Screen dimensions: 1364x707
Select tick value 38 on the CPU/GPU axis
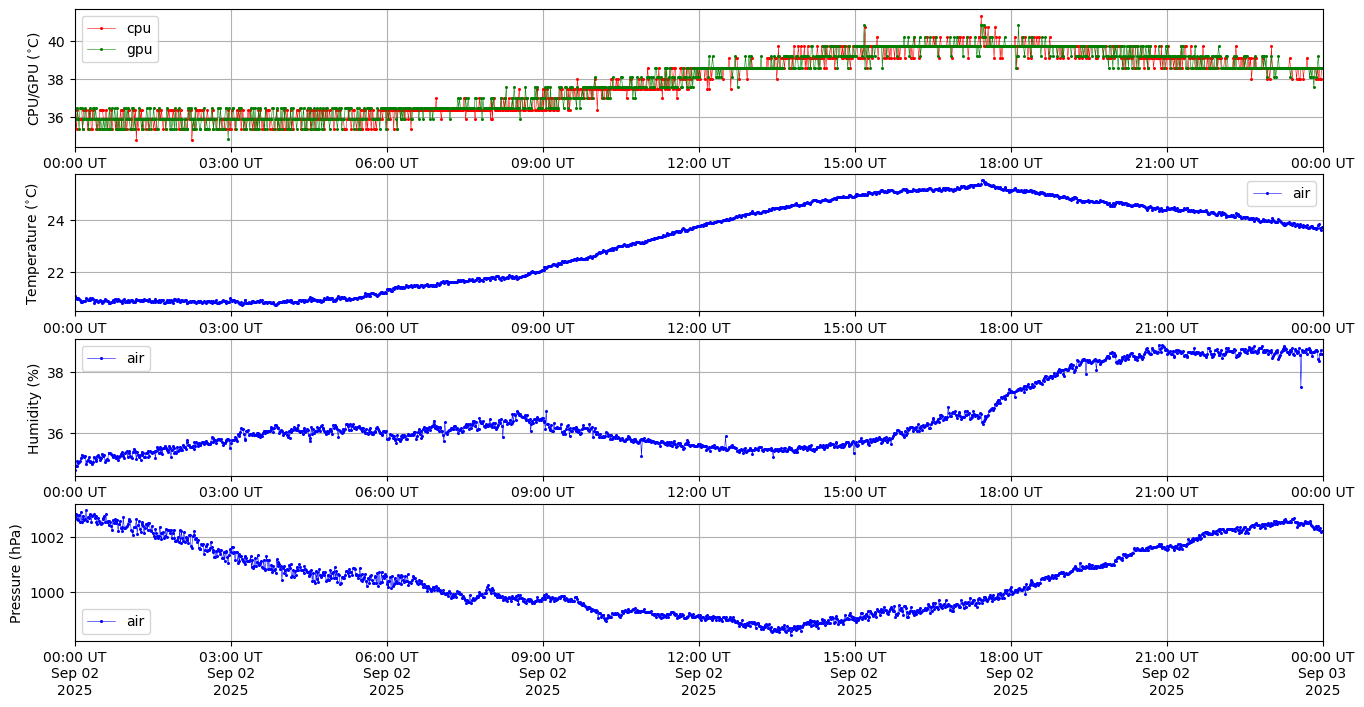tap(57, 80)
